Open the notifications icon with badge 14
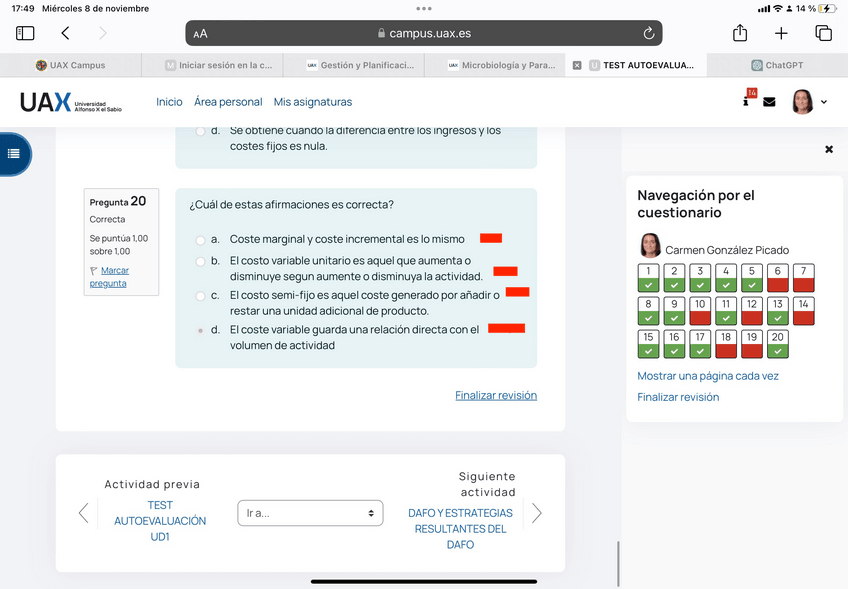The width and height of the screenshot is (848, 589). pyautogui.click(x=750, y=97)
